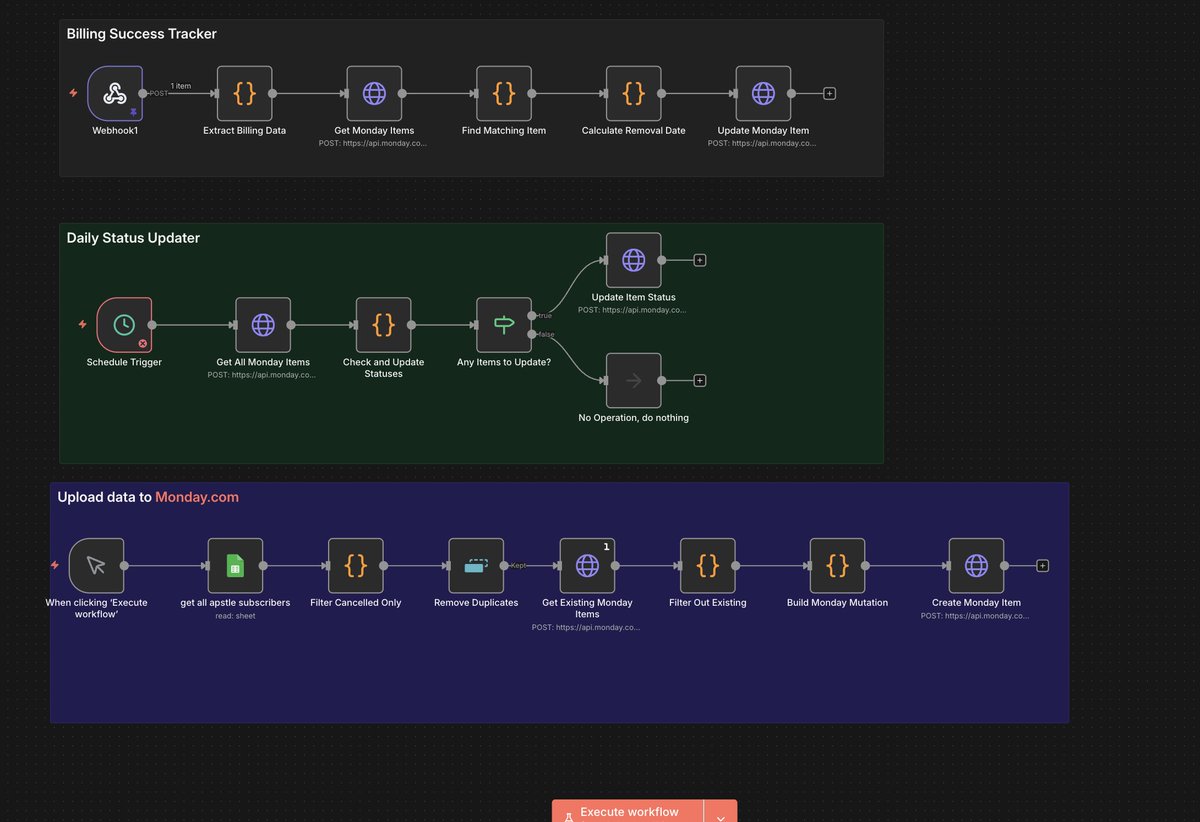Open the Extract Billing Data code node
Image resolution: width=1200 pixels, height=822 pixels.
[244, 93]
